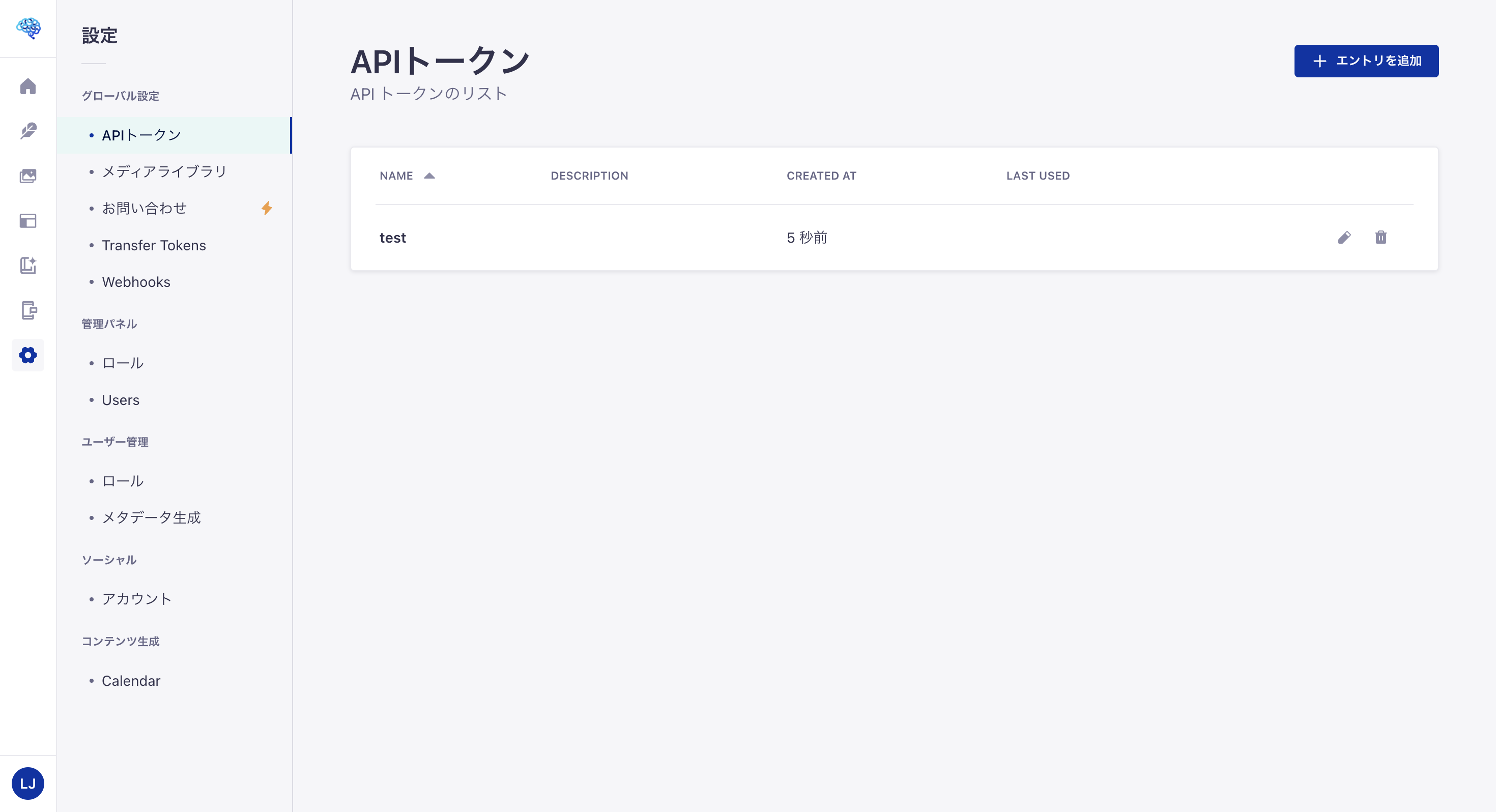Screen dimensions: 1496x812
Task: Open アカウント under ソーシャル section
Action: click(x=136, y=598)
